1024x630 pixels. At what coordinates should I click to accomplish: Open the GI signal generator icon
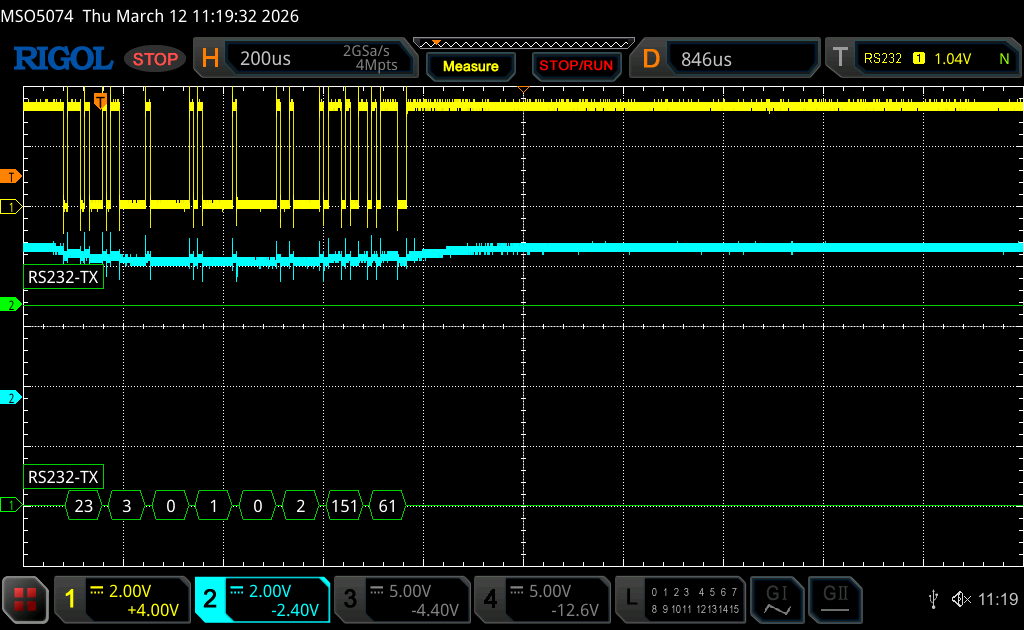click(x=776, y=599)
